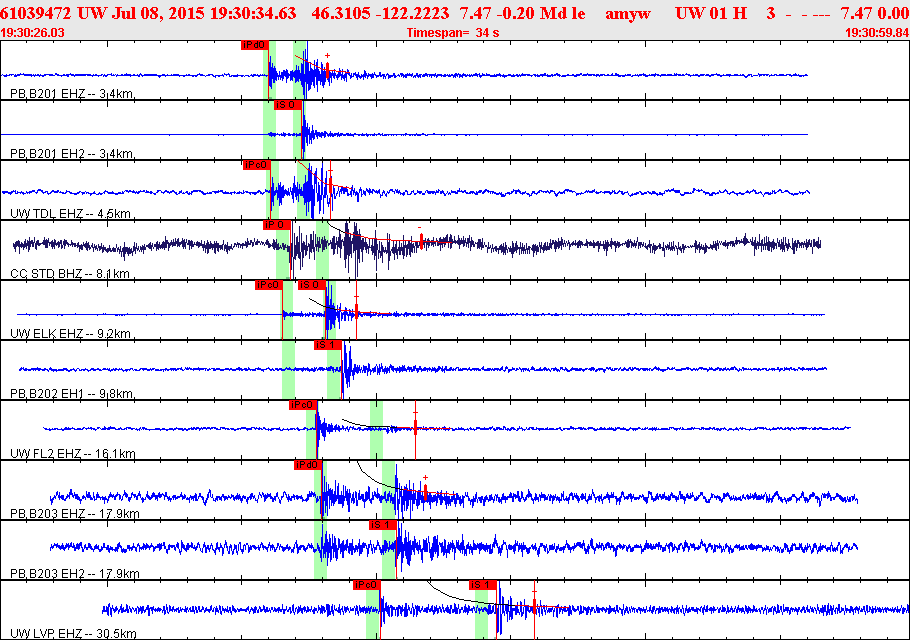Image resolution: width=910 pixels, height=640 pixels.
Task: Select the UW FL2 EHZ -- 16.1km label
Action: (72, 454)
